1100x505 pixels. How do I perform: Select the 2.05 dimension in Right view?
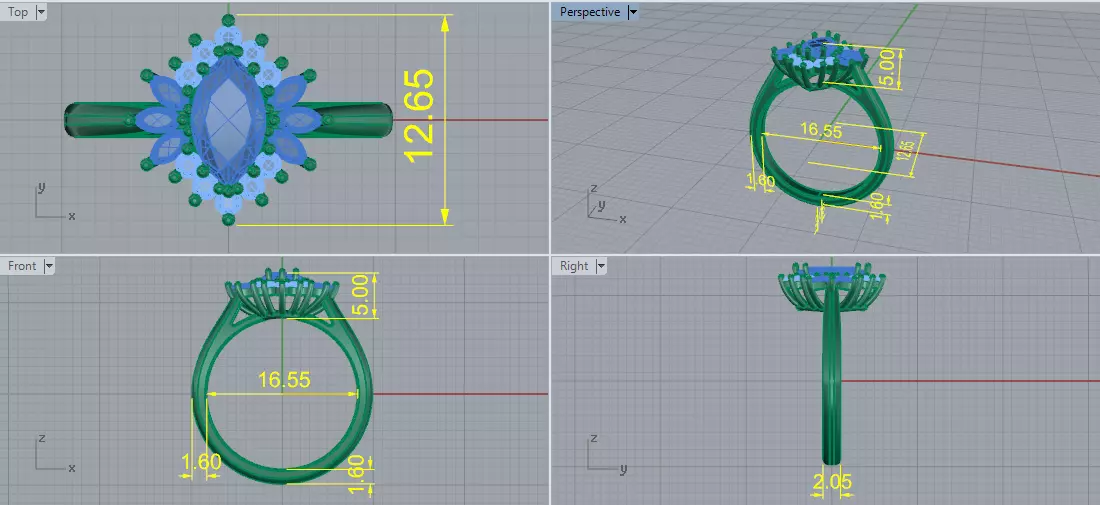click(x=833, y=482)
